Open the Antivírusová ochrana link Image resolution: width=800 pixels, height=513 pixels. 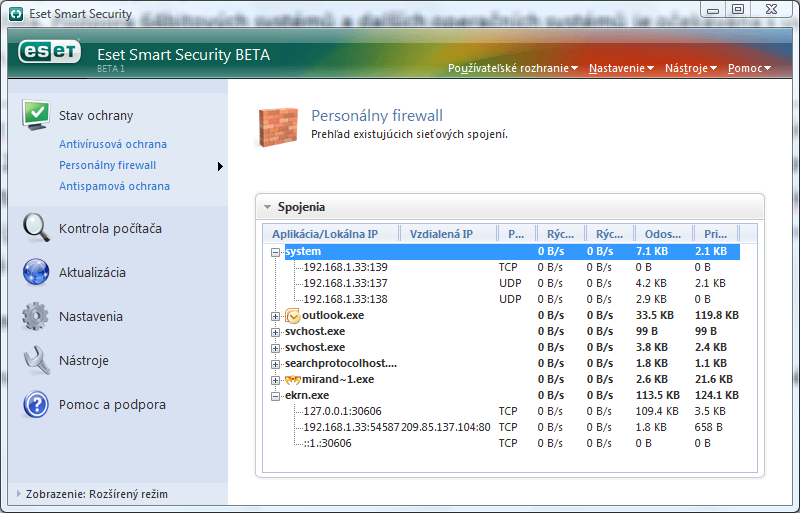coord(113,144)
